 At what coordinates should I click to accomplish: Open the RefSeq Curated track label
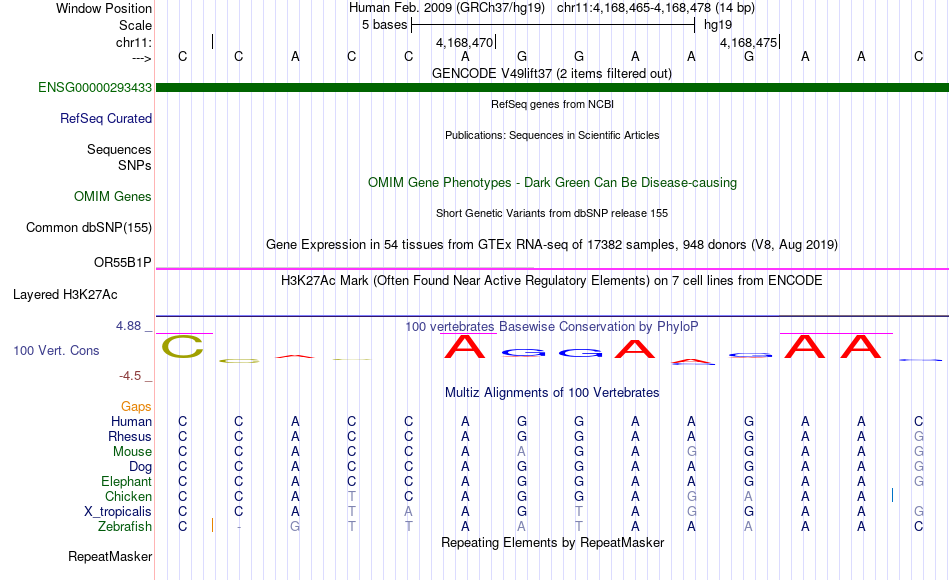point(105,118)
